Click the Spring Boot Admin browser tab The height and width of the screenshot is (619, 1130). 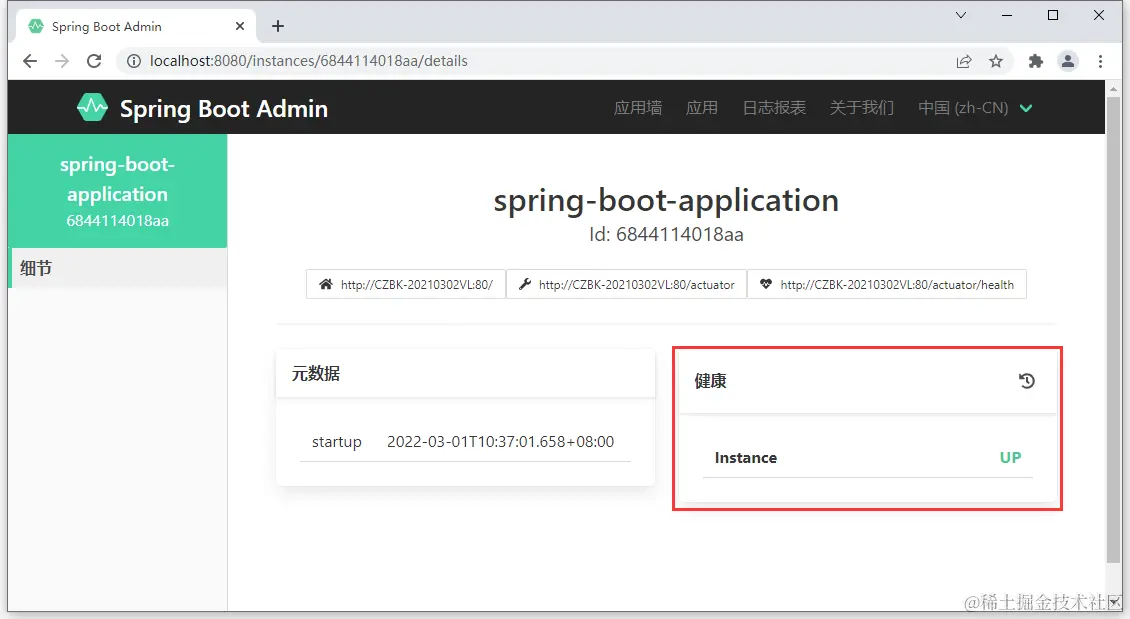point(135,27)
